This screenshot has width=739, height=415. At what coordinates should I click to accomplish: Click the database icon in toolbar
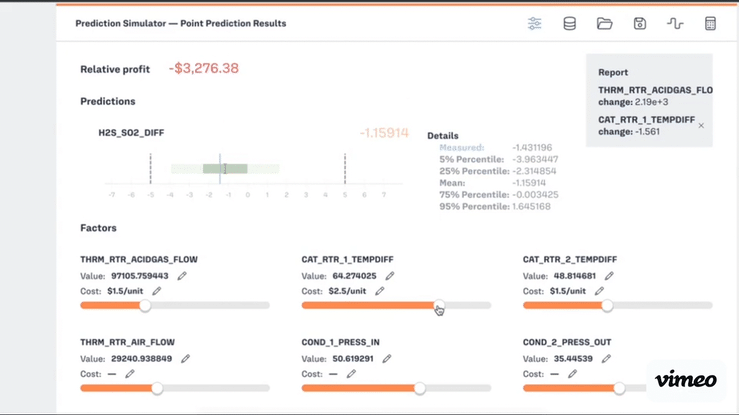pos(570,24)
